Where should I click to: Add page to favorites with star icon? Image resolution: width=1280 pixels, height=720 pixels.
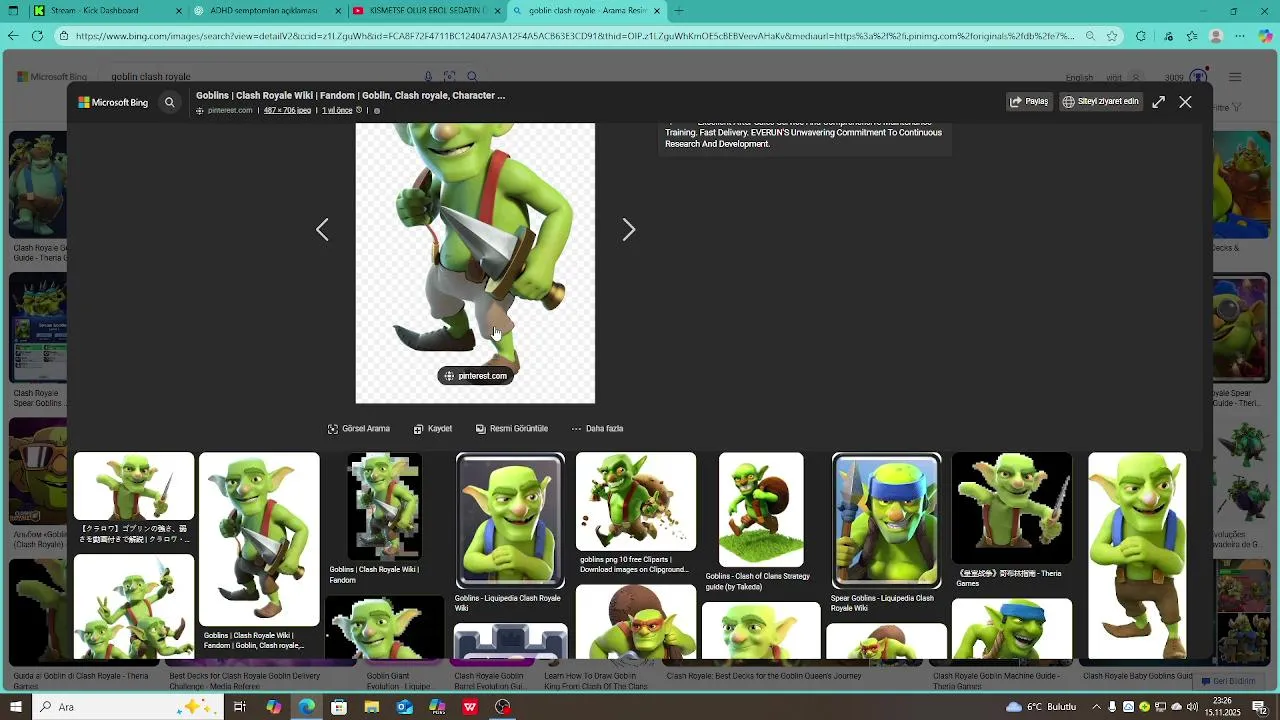(1112, 36)
